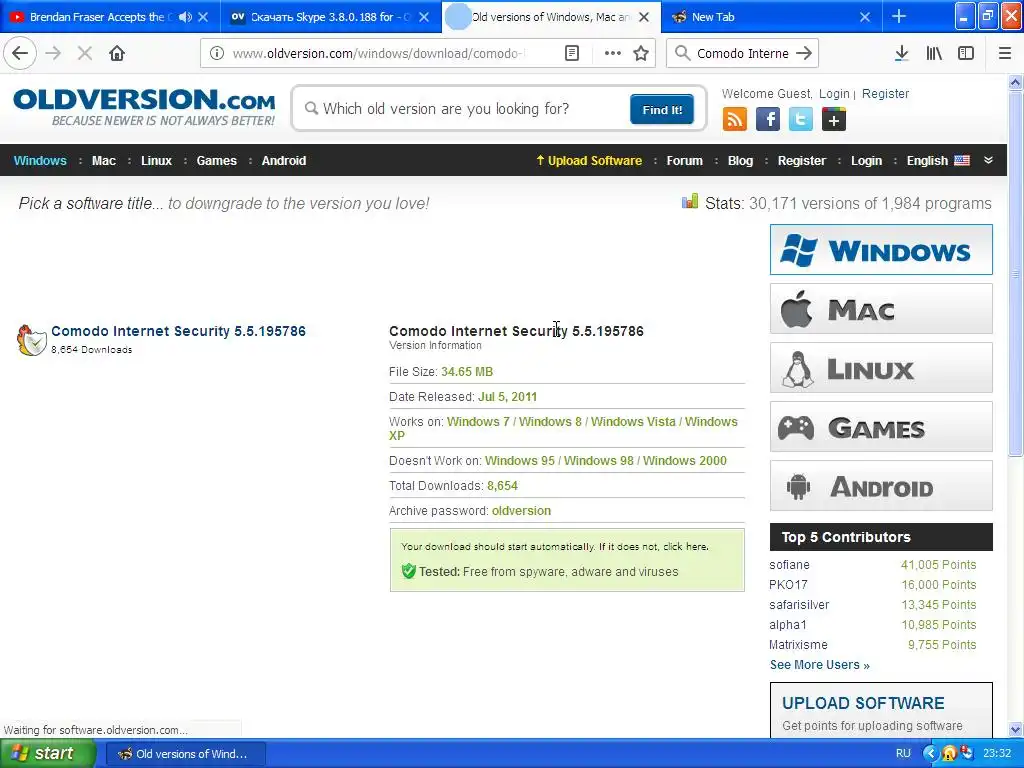This screenshot has height=768, width=1024.
Task: Open the big Mac platform button
Action: (x=881, y=309)
